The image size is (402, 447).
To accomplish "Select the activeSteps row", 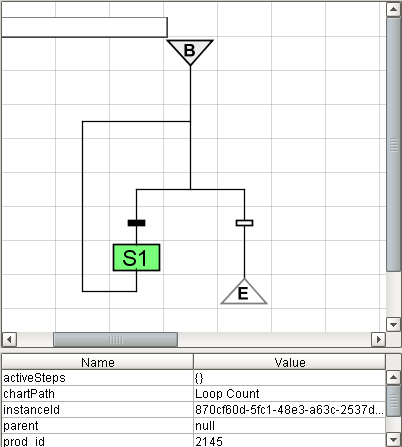I will click(x=194, y=378).
